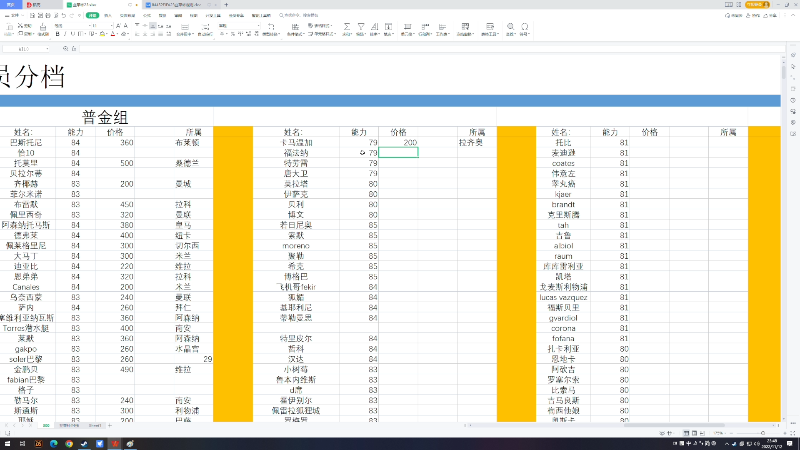Click the paste clipboard icon
The height and width of the screenshot is (450, 800).
(x=9, y=29)
